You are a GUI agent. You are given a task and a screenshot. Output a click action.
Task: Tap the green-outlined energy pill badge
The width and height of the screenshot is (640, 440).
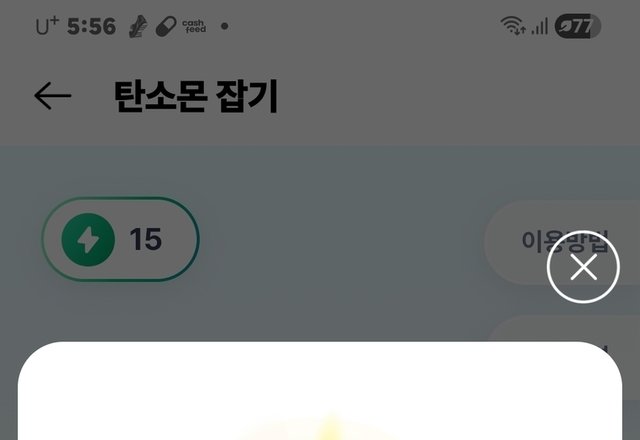click(x=120, y=239)
